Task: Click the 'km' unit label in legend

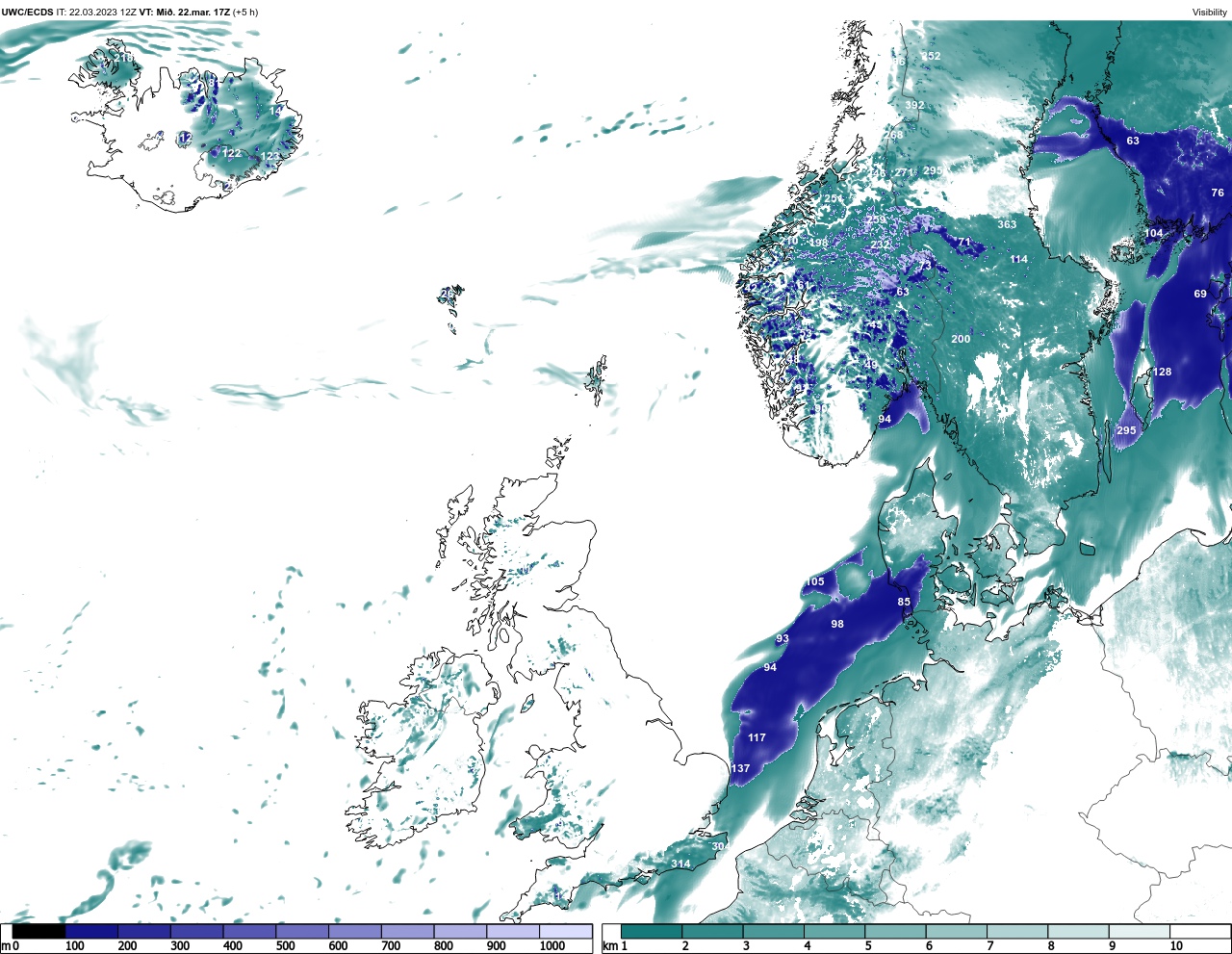Action: coord(609,946)
